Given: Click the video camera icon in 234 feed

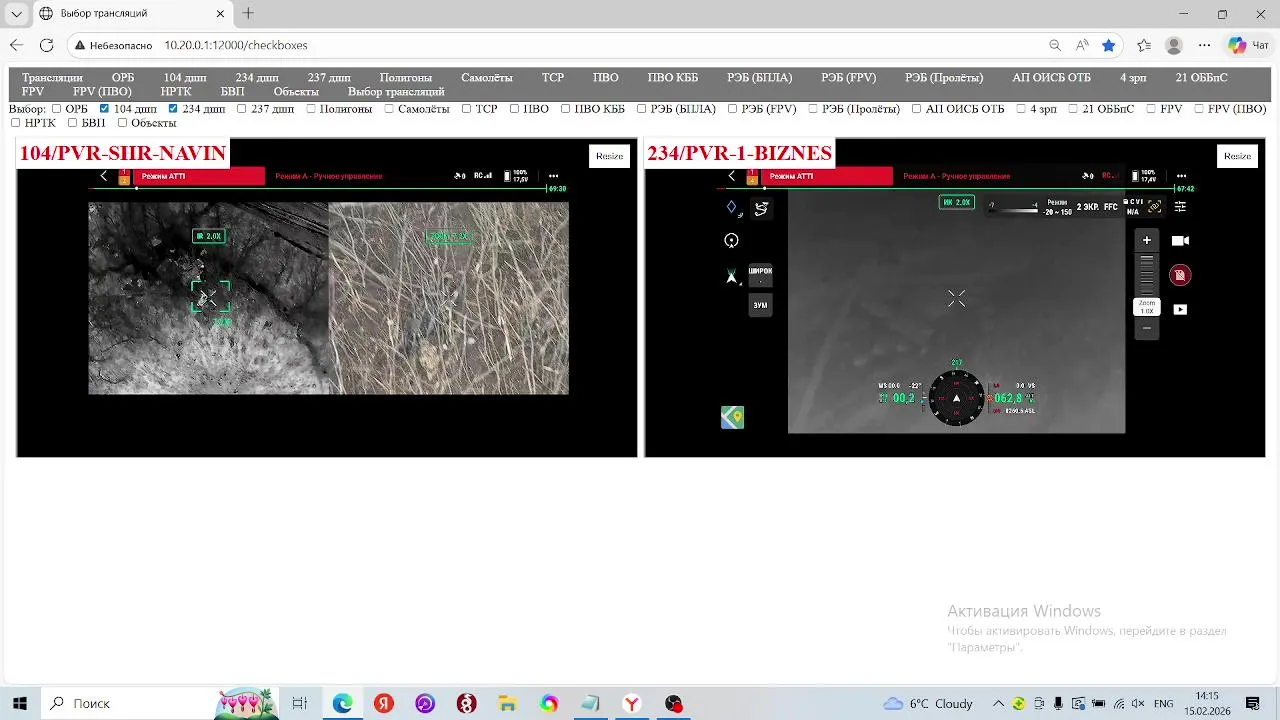Looking at the screenshot, I should pyautogui.click(x=1180, y=241).
